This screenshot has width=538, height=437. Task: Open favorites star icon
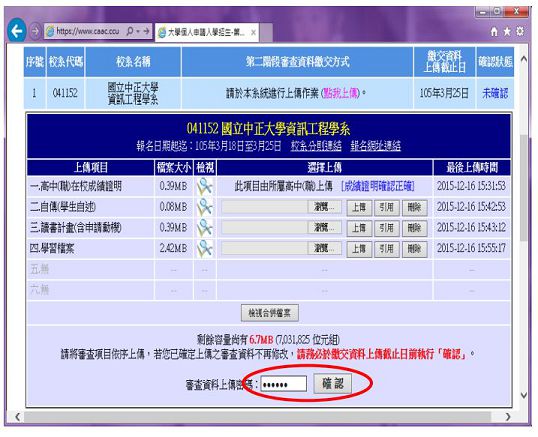coord(507,31)
